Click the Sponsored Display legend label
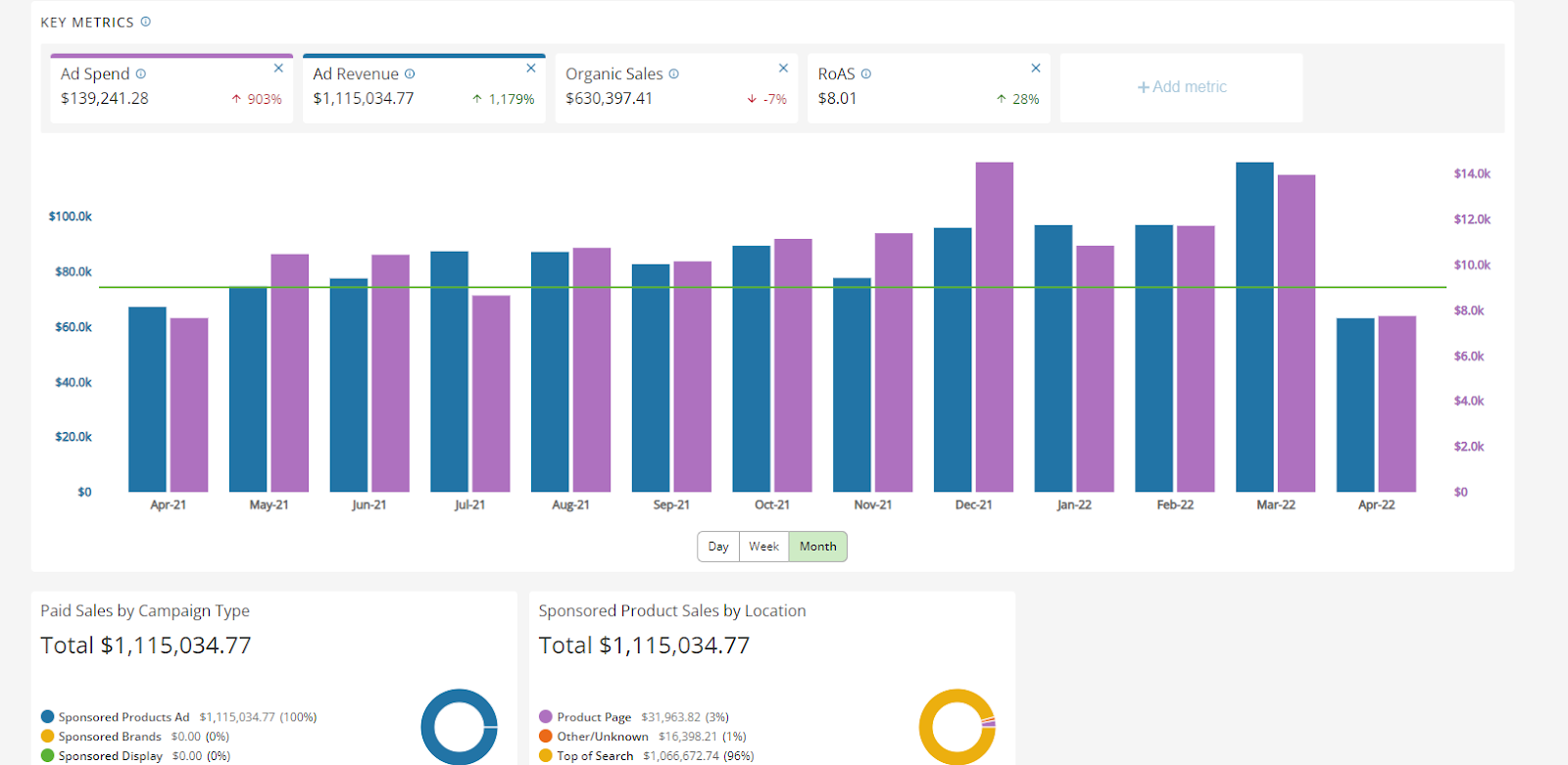 111,756
